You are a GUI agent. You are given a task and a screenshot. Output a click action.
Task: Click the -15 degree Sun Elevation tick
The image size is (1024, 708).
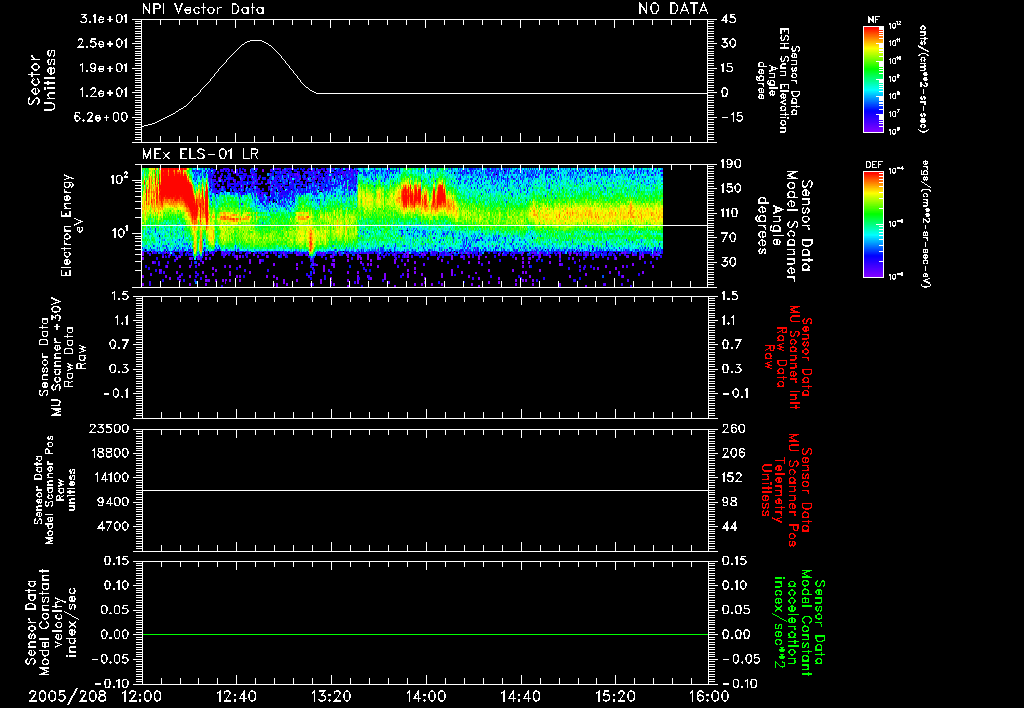(732, 117)
